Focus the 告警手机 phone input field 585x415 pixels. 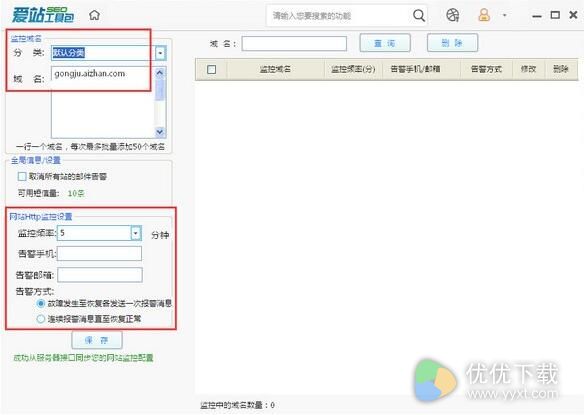(x=100, y=254)
